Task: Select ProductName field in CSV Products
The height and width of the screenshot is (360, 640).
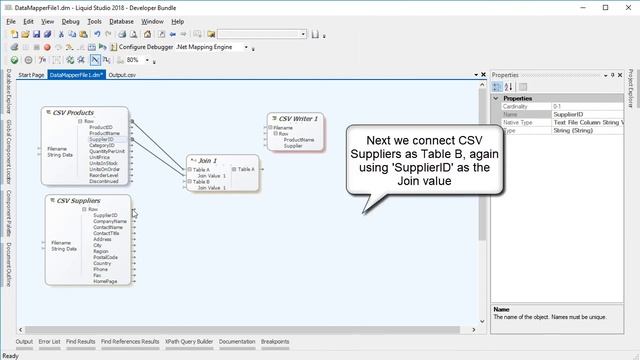Action: click(104, 133)
